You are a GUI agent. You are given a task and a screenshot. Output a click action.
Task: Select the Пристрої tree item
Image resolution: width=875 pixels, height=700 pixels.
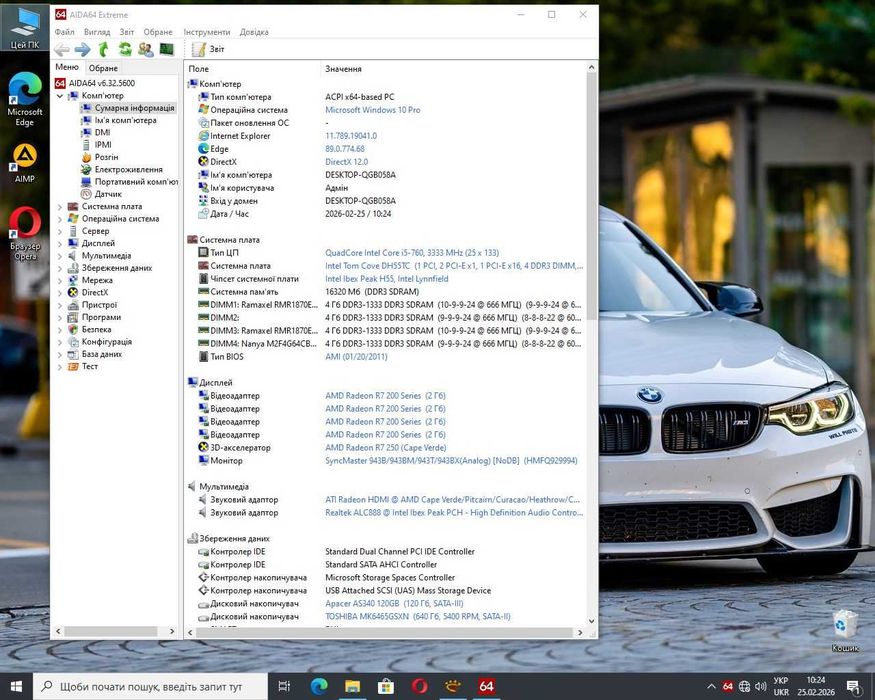pyautogui.click(x=99, y=305)
